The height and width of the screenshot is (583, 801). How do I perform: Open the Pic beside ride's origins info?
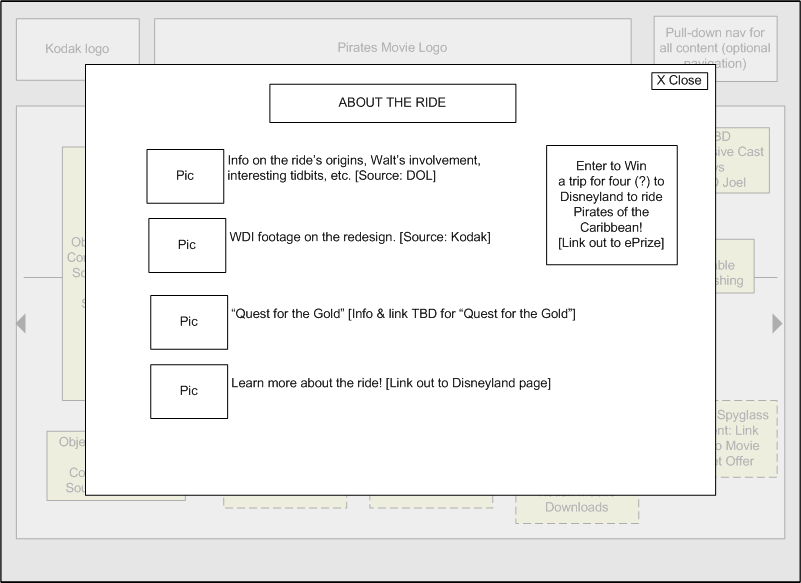[185, 176]
